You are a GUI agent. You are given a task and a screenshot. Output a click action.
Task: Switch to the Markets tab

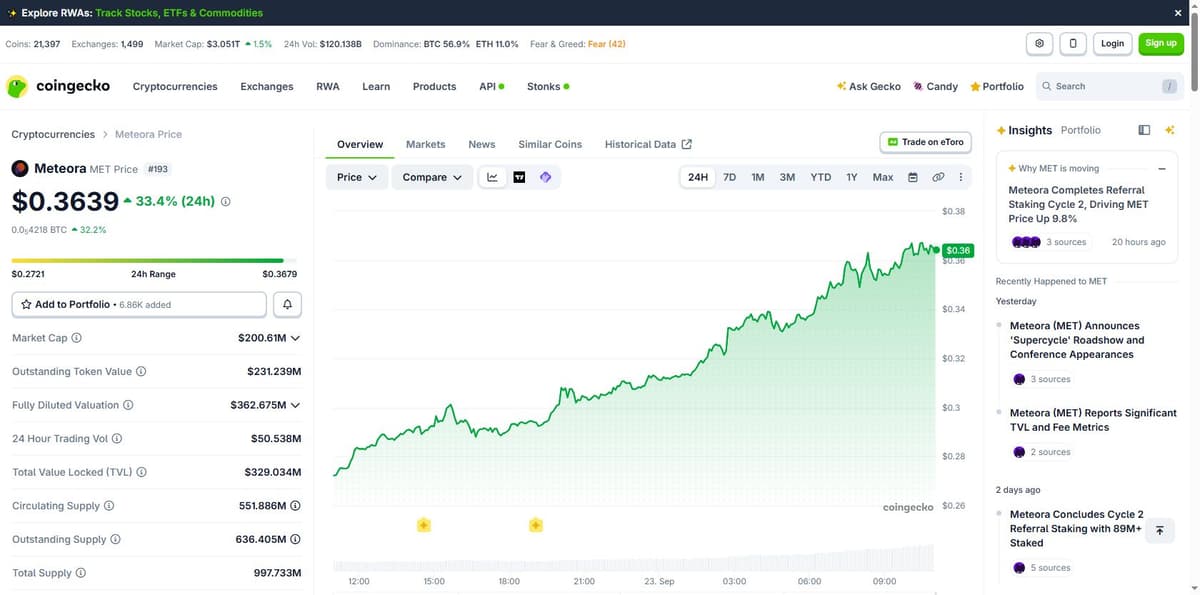425,144
